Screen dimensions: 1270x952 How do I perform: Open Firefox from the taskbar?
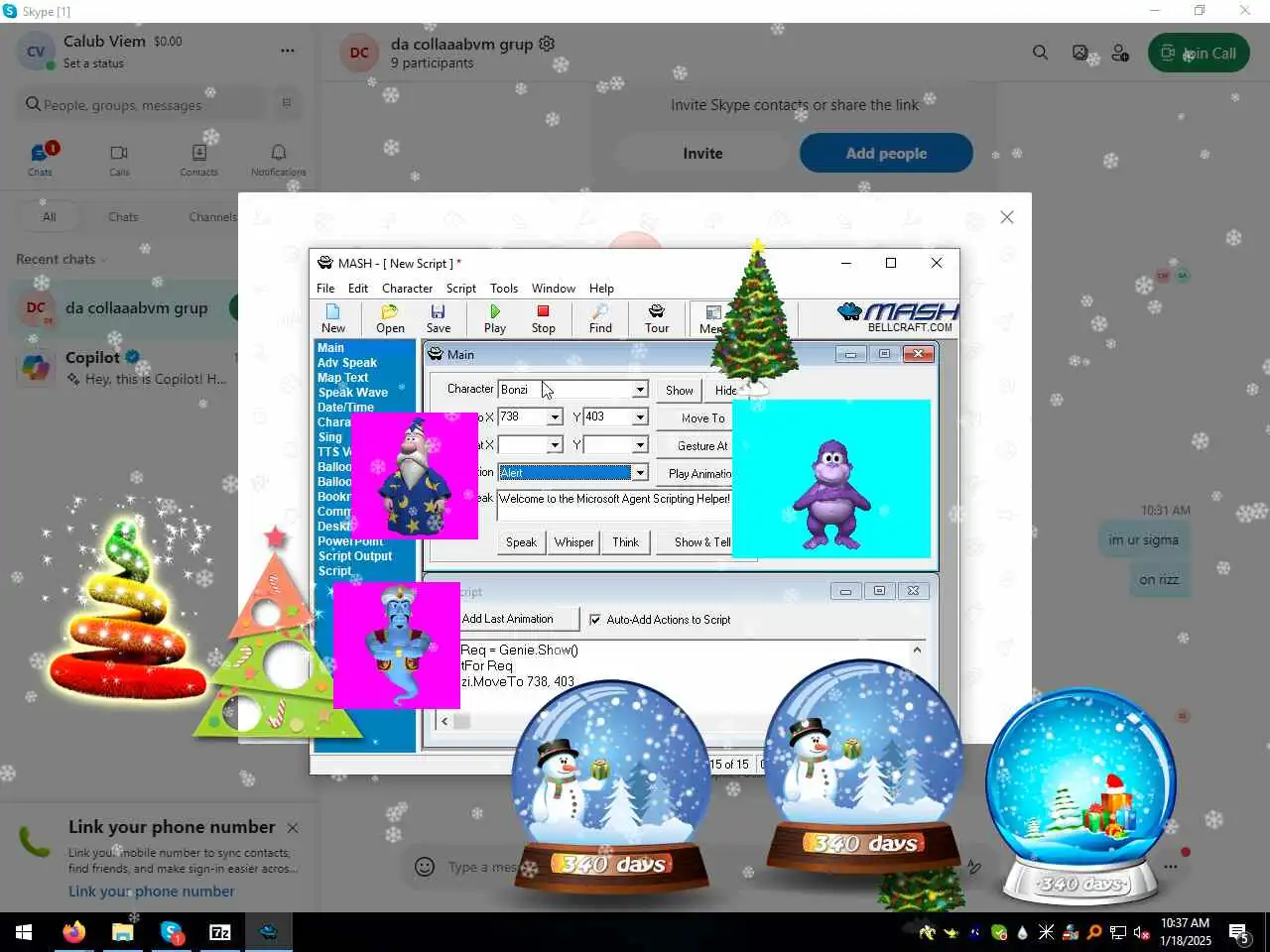[x=73, y=932]
